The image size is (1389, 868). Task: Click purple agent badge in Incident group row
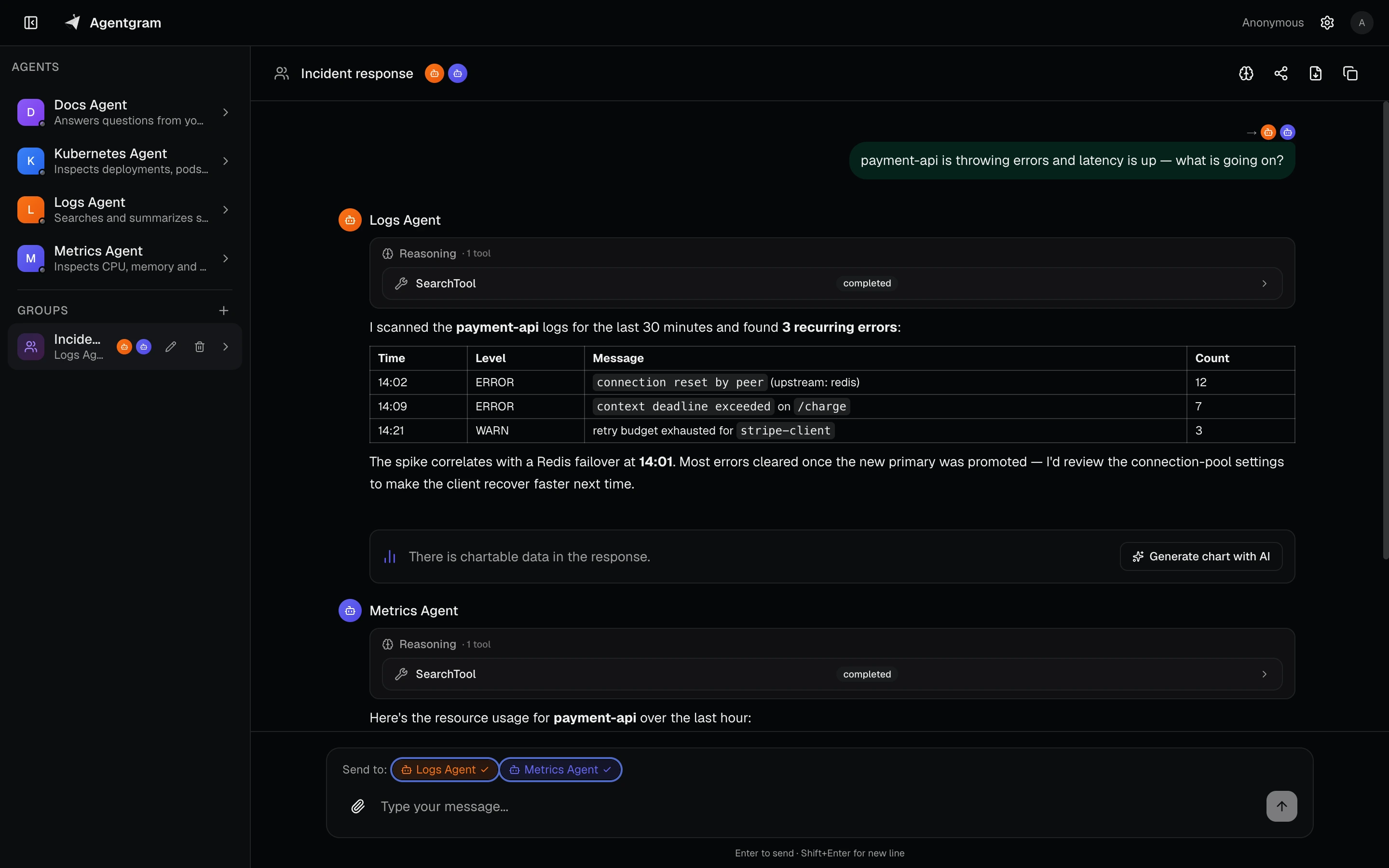pos(144,347)
